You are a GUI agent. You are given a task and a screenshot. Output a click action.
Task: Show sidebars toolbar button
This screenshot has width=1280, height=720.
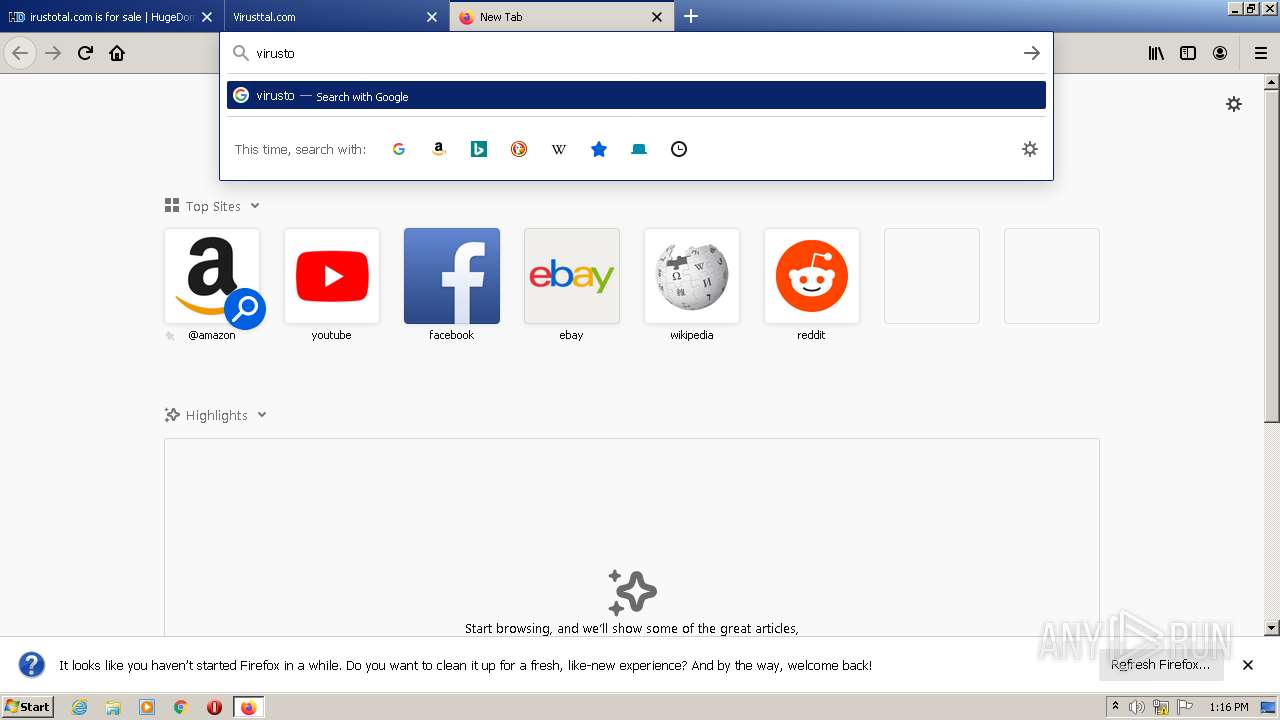tap(1188, 53)
